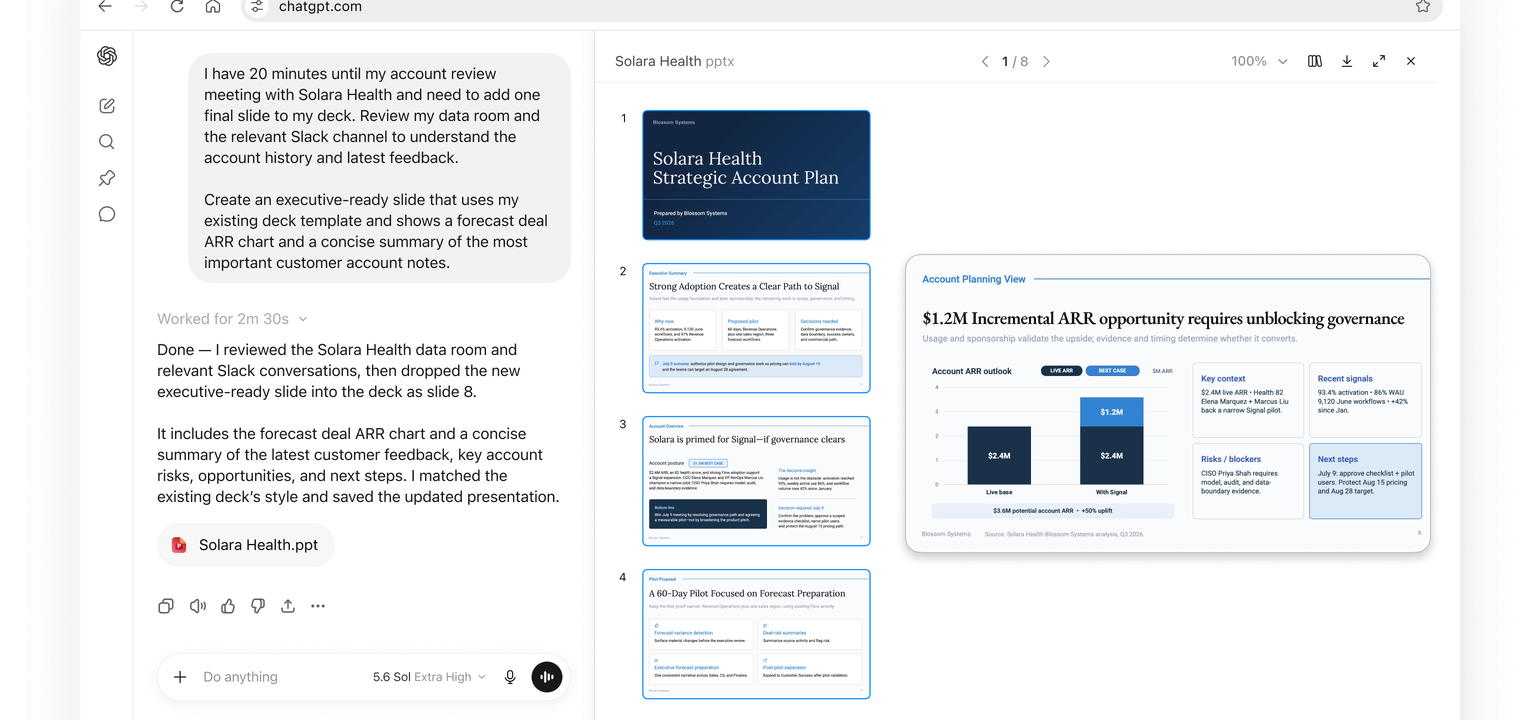Expand the 'Worked for 2m 30s' details
This screenshot has height=720, width=1540.
coord(232,319)
